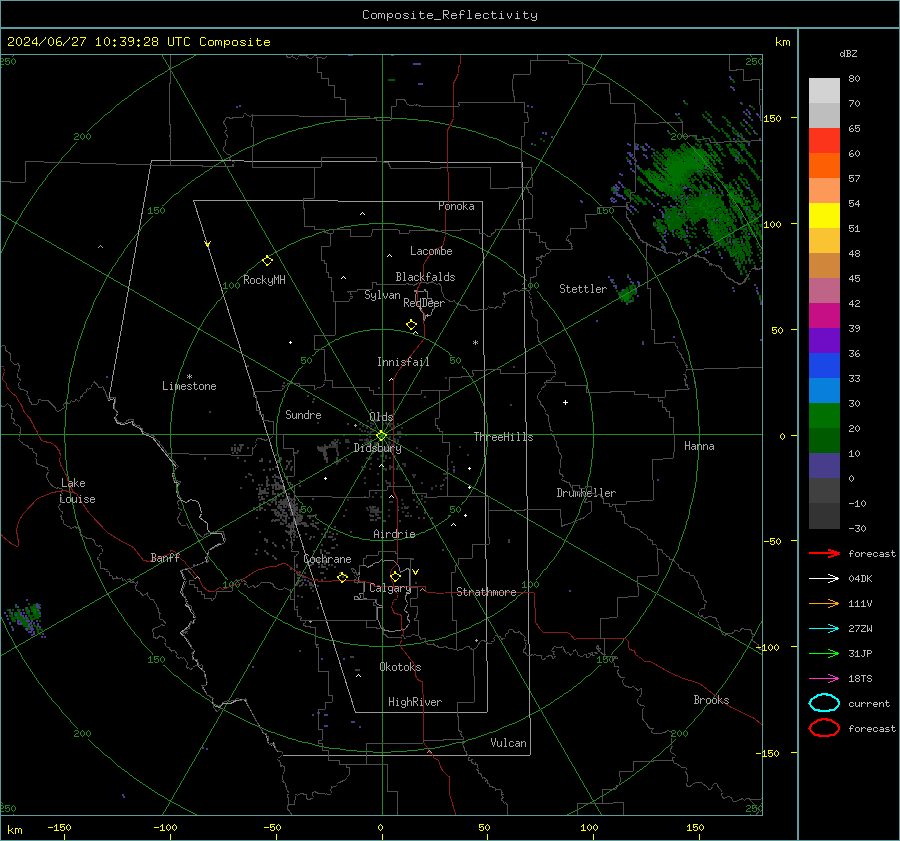
Task: Click the blue 33-36 dBZ color swatch
Action: click(824, 365)
